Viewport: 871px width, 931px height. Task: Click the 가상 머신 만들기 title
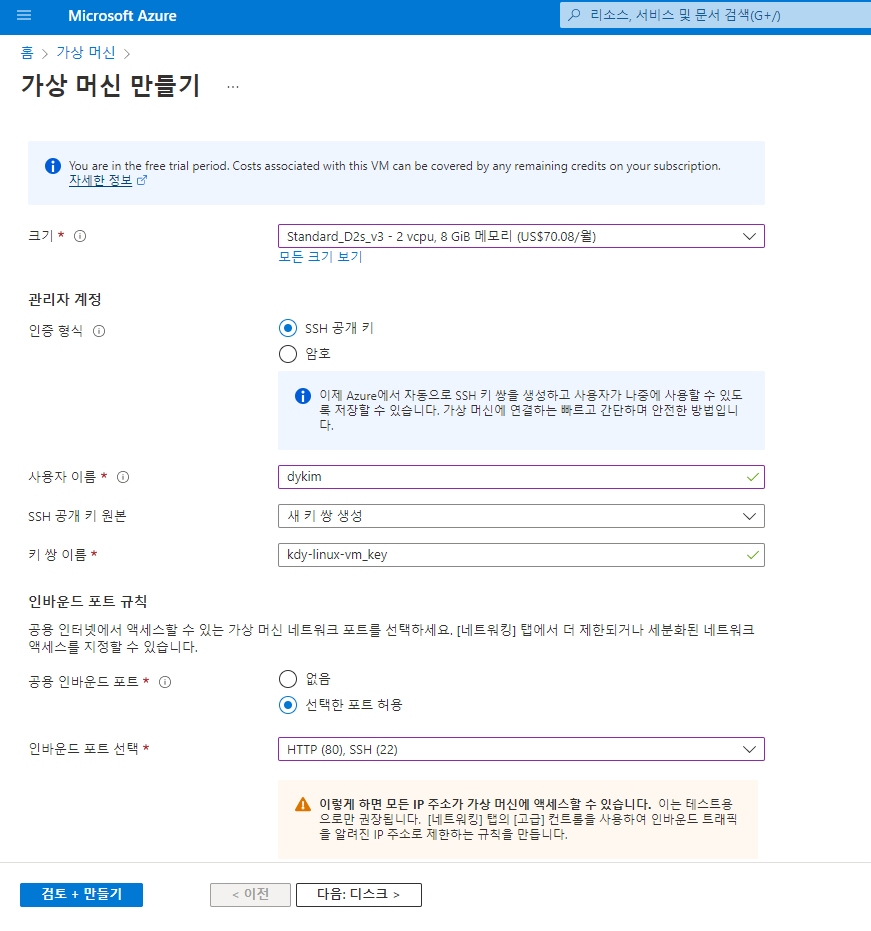(x=110, y=86)
